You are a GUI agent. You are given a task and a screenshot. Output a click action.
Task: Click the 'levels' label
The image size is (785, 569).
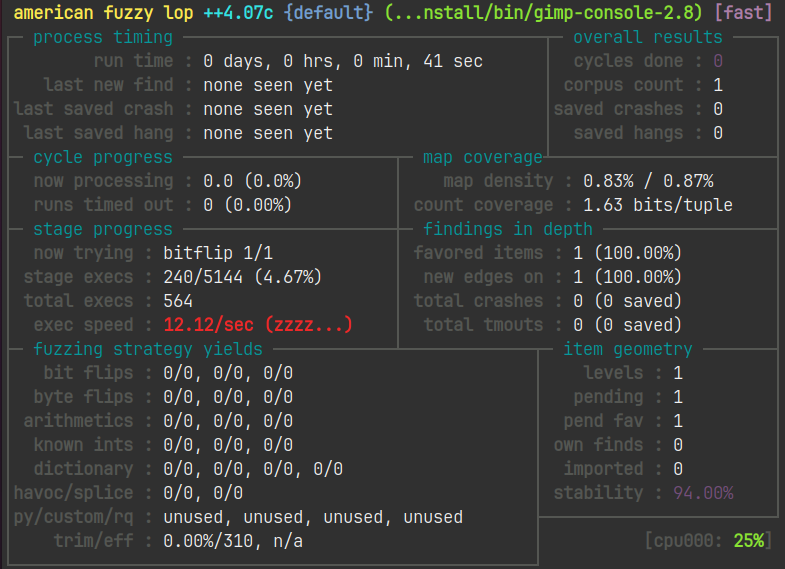pos(613,373)
